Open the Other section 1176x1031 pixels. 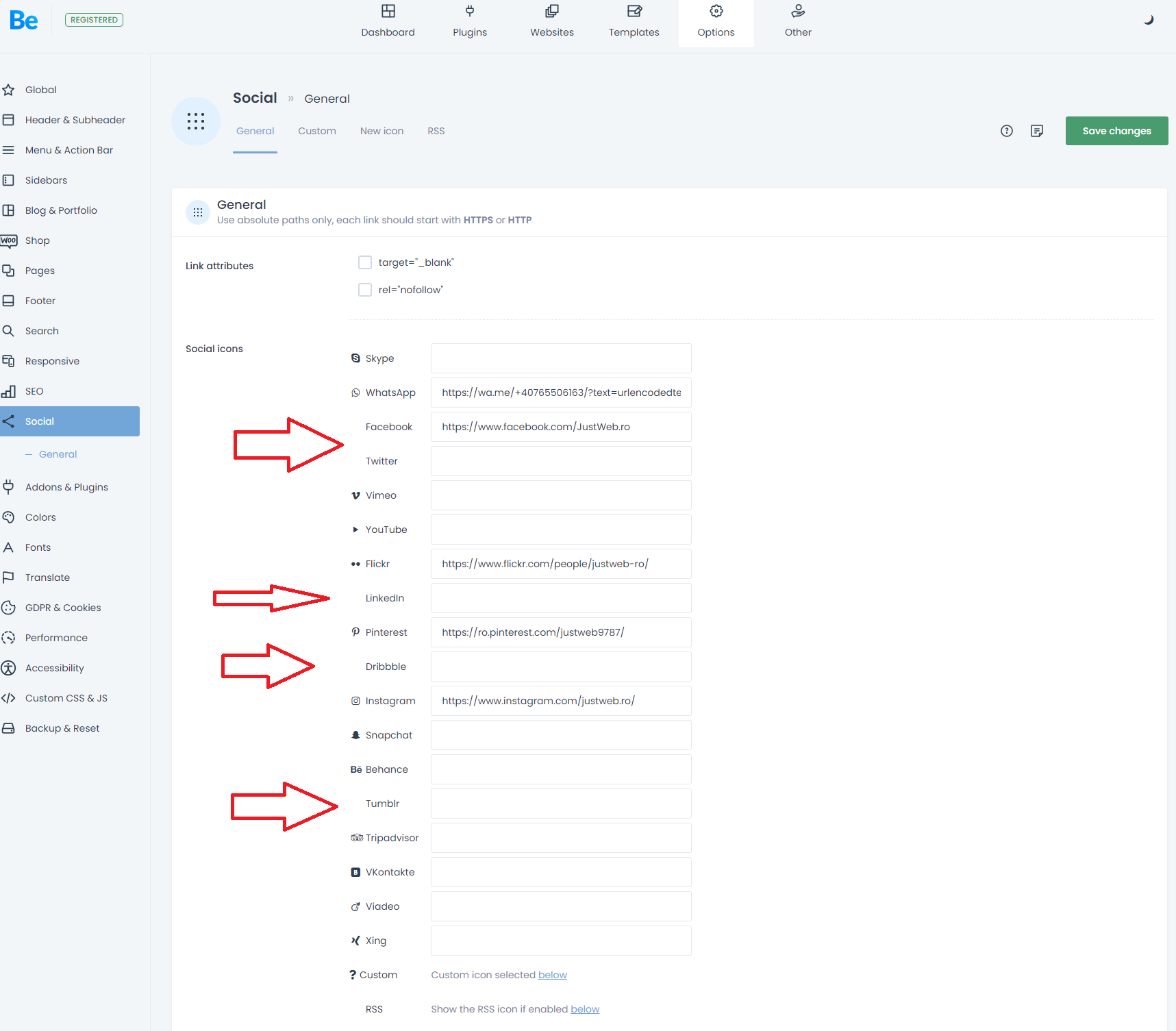[x=798, y=21]
